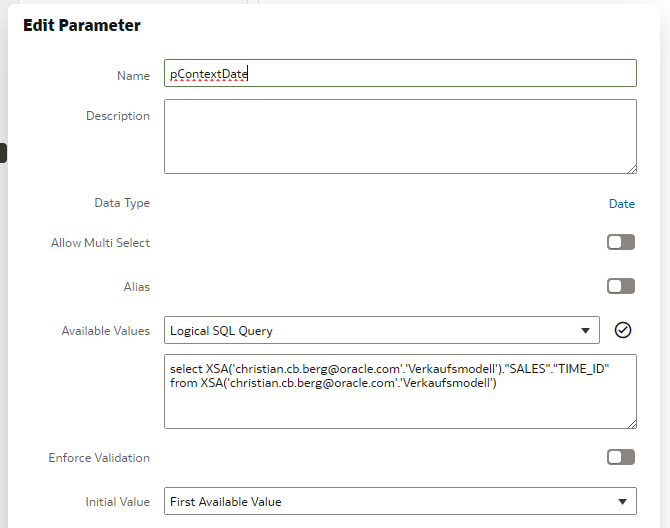
Task: Click the Available Values dropdown arrow
Action: click(x=585, y=331)
